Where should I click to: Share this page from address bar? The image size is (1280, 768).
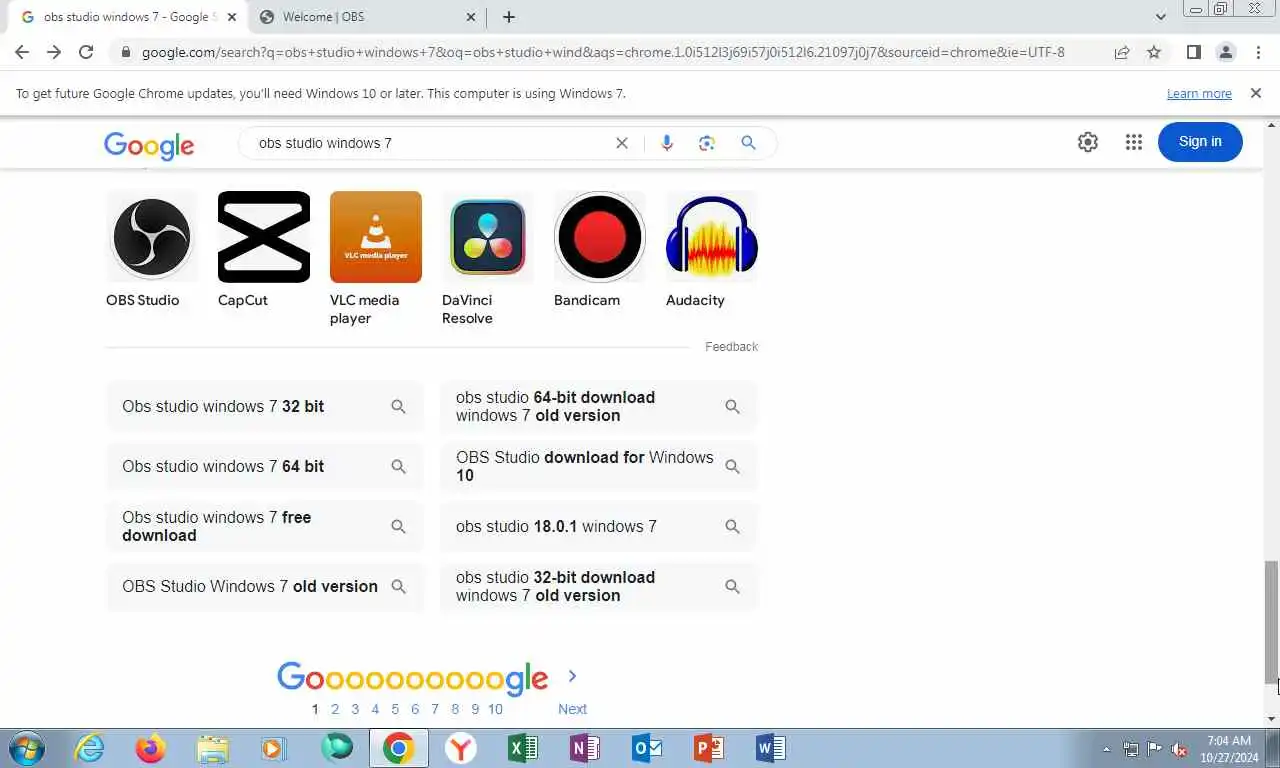coord(1122,52)
